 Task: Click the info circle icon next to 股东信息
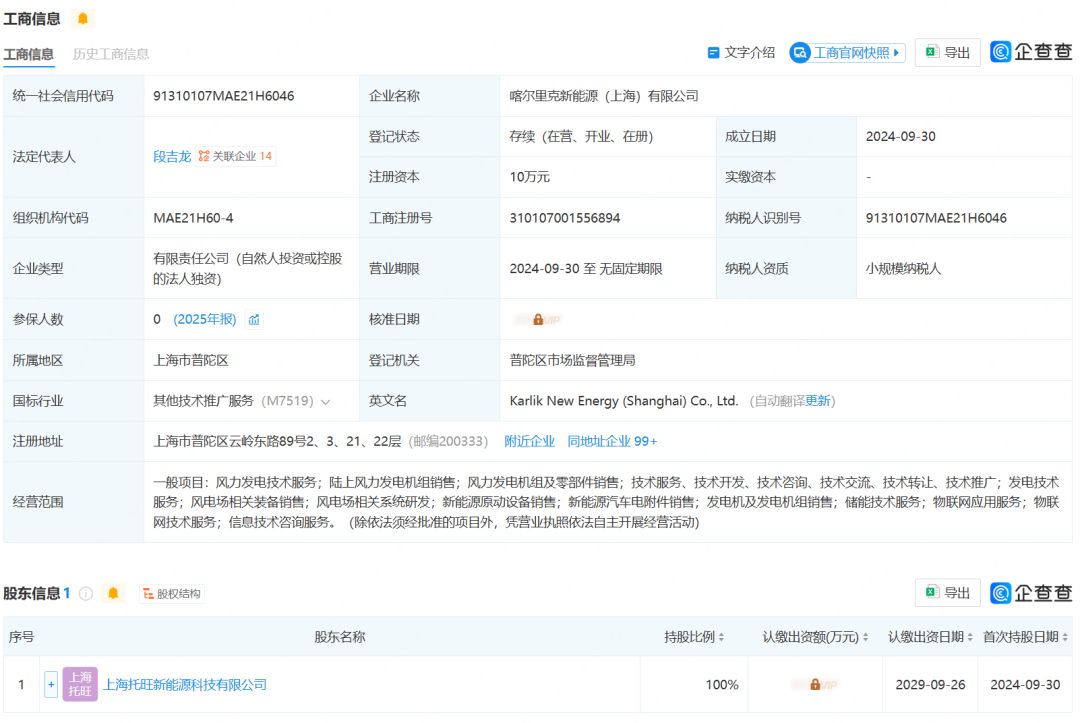[x=86, y=594]
